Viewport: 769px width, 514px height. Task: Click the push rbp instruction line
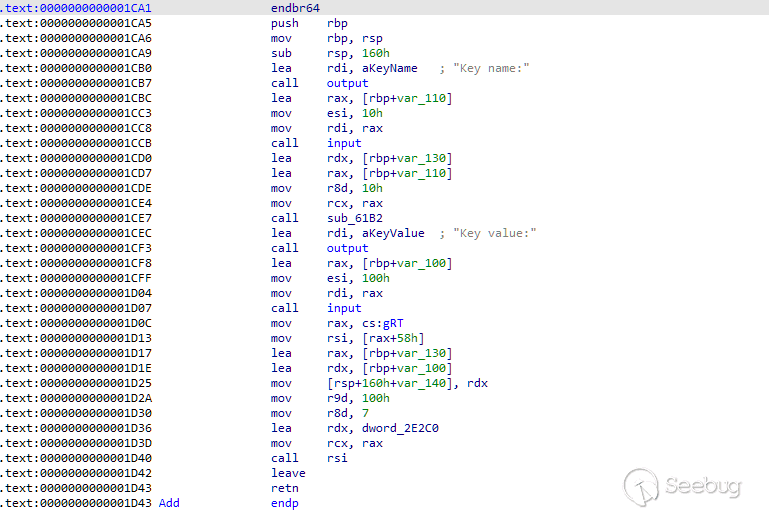pyautogui.click(x=309, y=23)
